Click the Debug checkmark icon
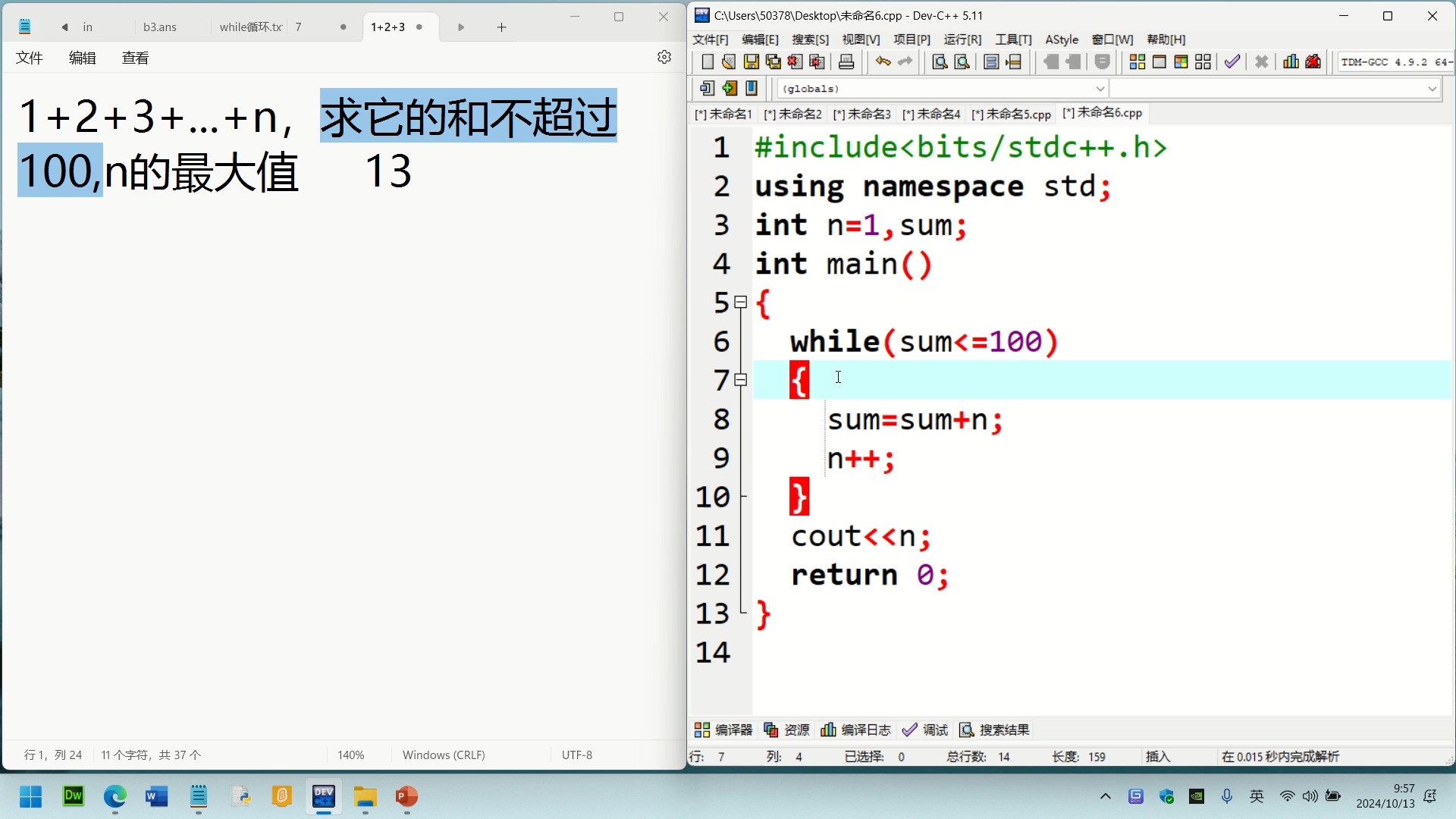The height and width of the screenshot is (819, 1456). [x=1232, y=62]
